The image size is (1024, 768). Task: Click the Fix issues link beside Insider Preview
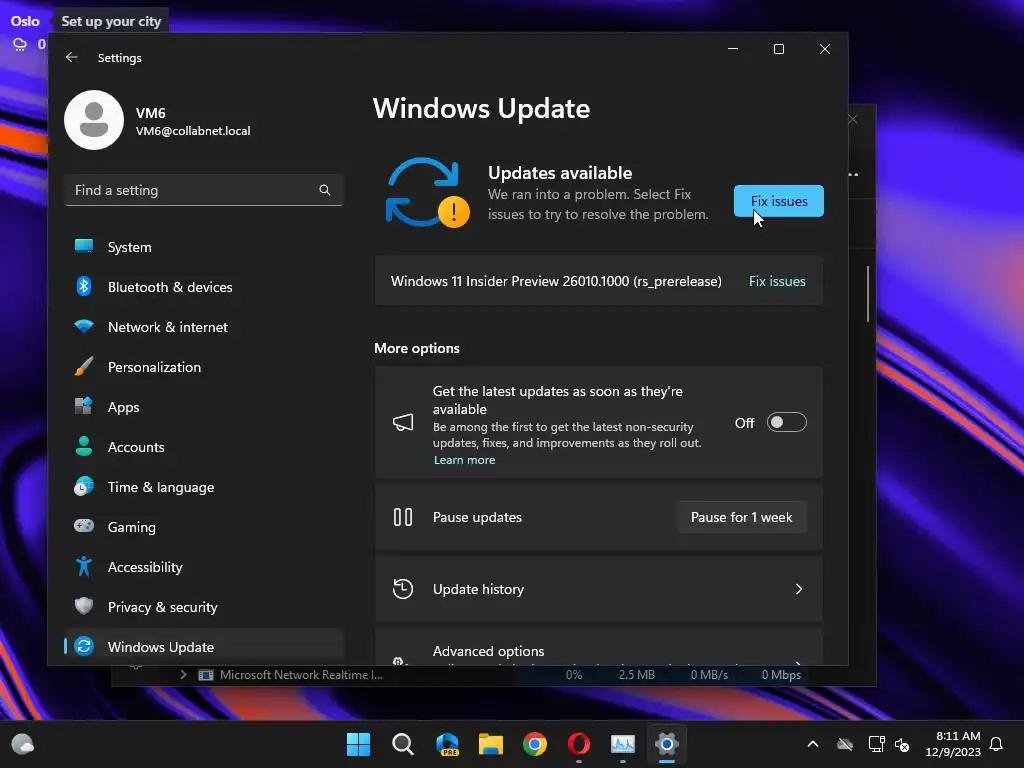point(777,281)
